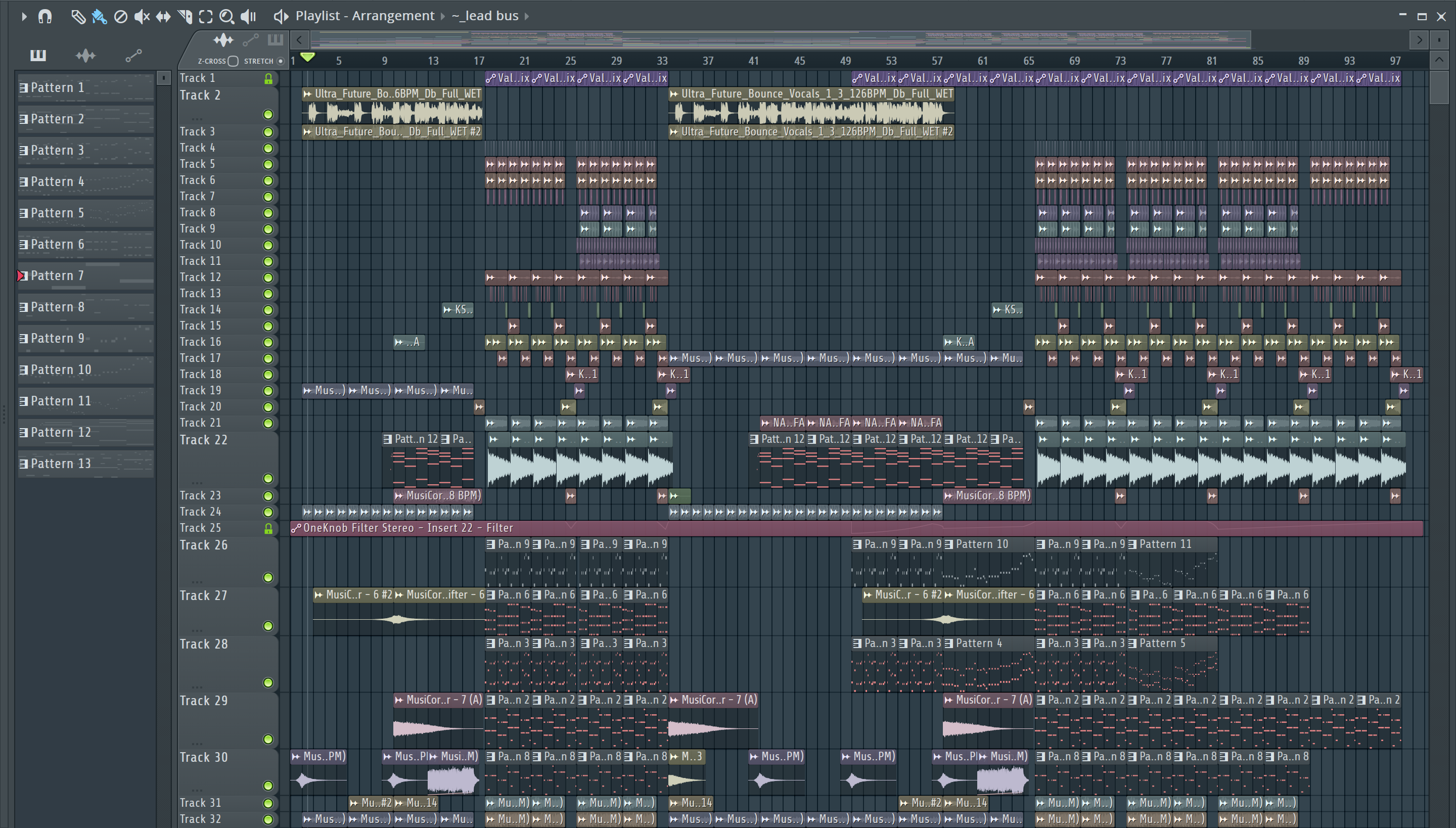The image size is (1456, 828).
Task: Mute Track 2 with its green light
Action: (268, 114)
